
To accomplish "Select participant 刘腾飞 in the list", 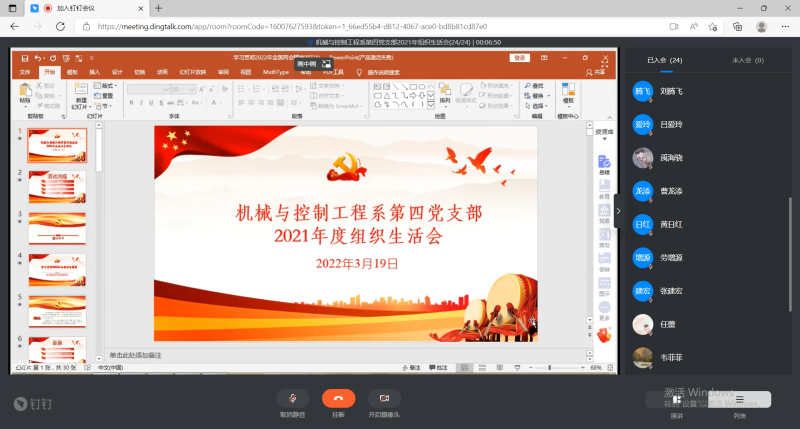I will tap(677, 91).
